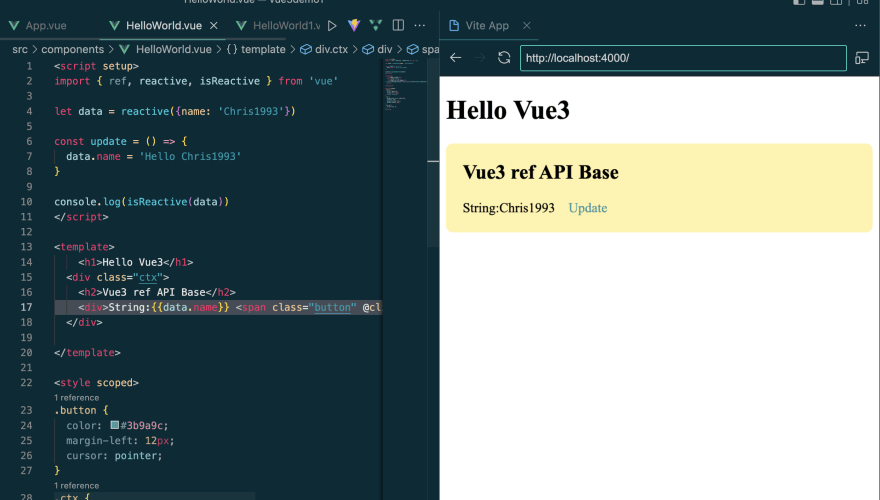Viewport: 880px width, 500px height.
Task: Click the Vite icon in the editor toolbar
Action: point(354,25)
